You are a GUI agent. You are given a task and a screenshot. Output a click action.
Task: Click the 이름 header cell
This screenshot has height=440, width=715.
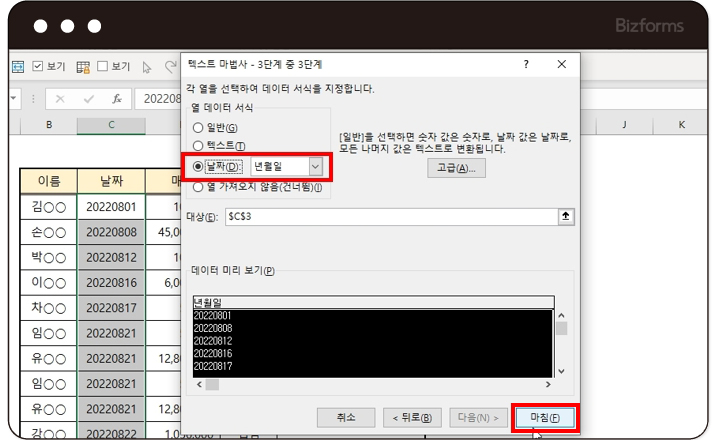(49, 181)
